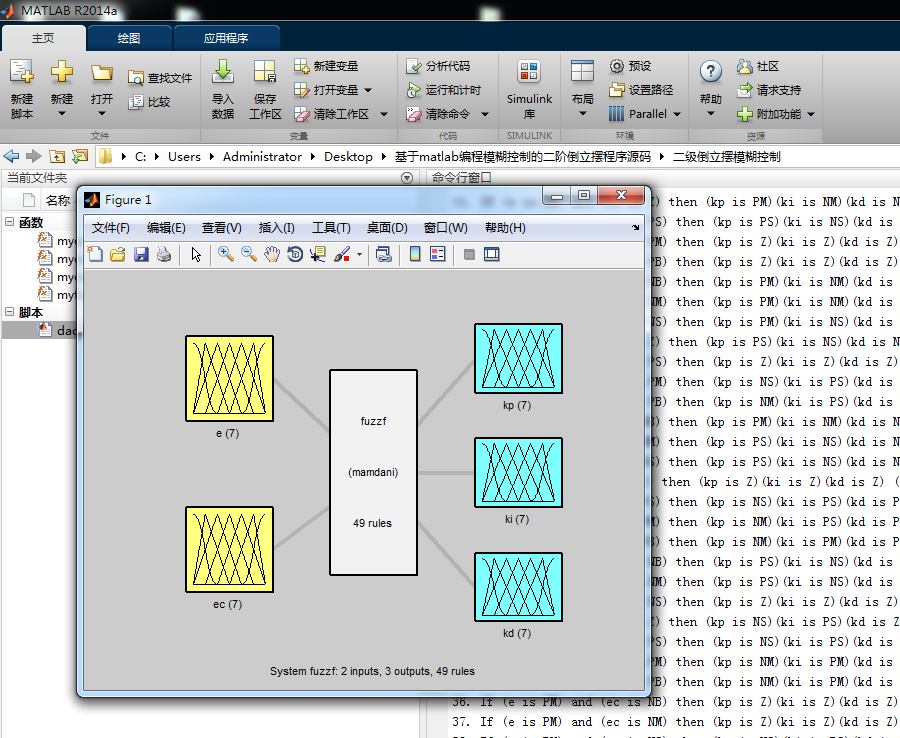Viewport: 900px width, 738px height.
Task: Expand Help (帮助) dropdown
Action: coord(711,114)
